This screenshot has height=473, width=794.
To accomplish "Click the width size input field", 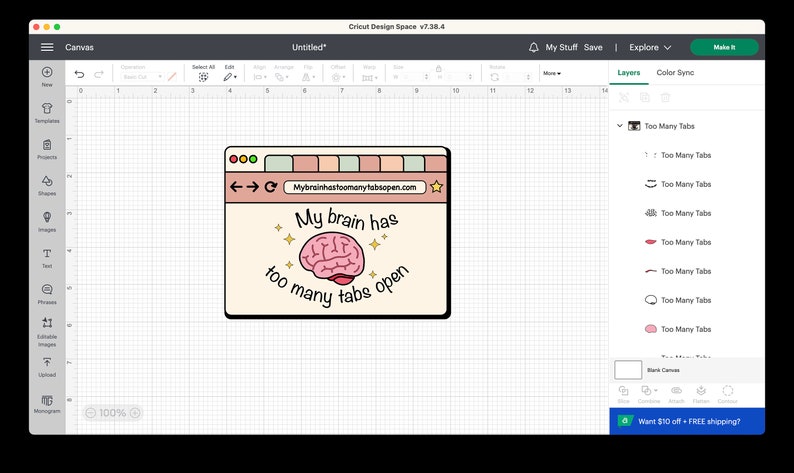I will [x=414, y=77].
